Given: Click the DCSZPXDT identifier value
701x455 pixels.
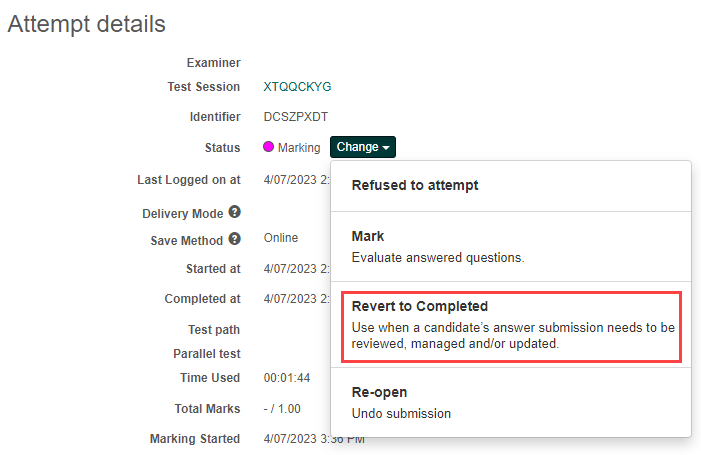Looking at the screenshot, I should [295, 117].
